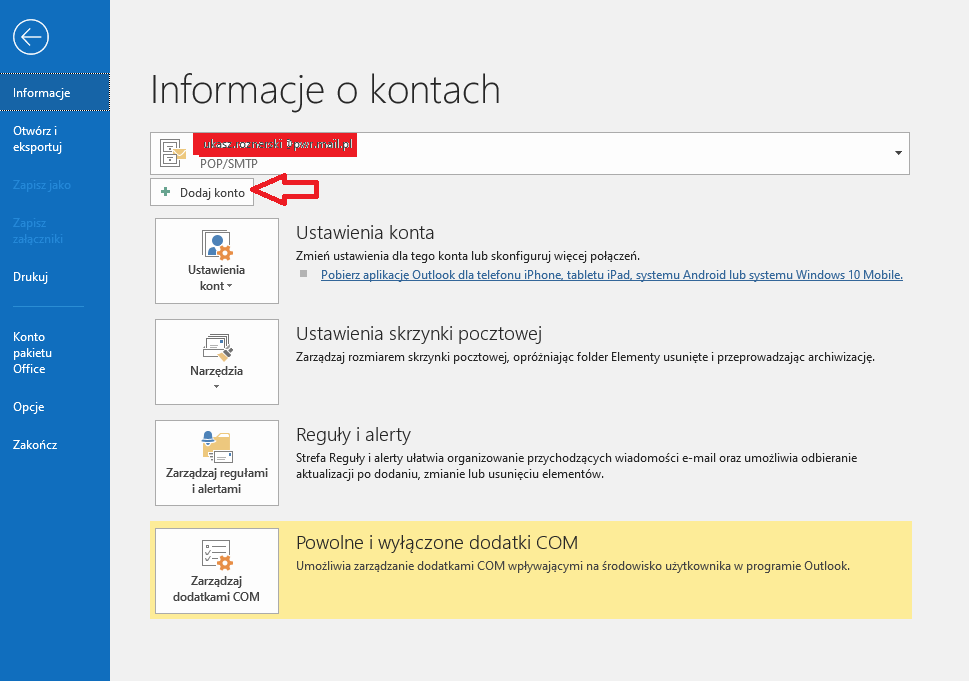
Task: Select the Informacje tab in sidebar
Action: coord(41,93)
